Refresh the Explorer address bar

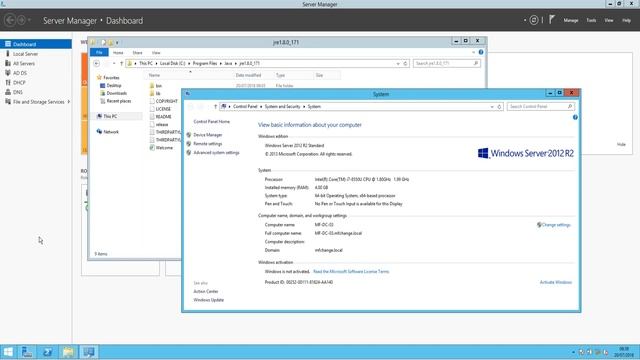pos(405,64)
